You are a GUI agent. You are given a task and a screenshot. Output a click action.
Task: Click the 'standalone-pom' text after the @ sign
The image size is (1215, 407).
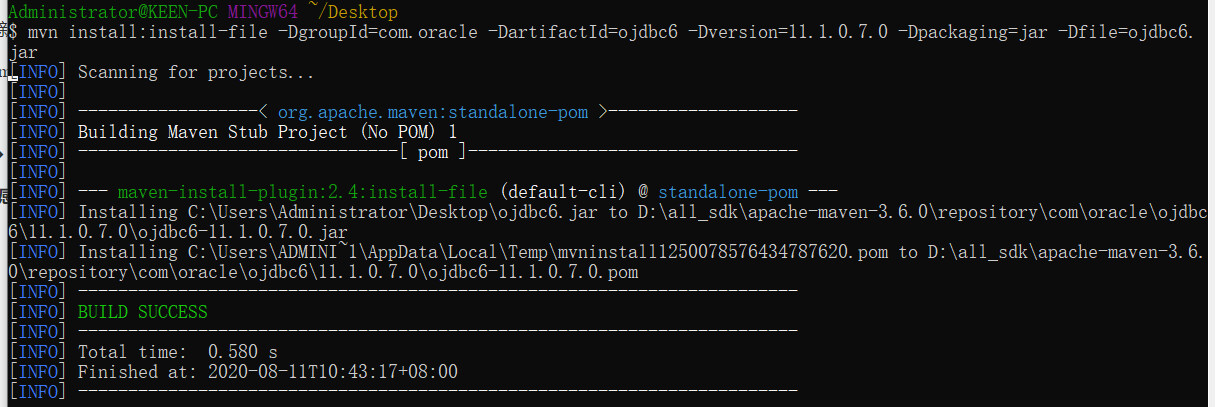coord(728,192)
